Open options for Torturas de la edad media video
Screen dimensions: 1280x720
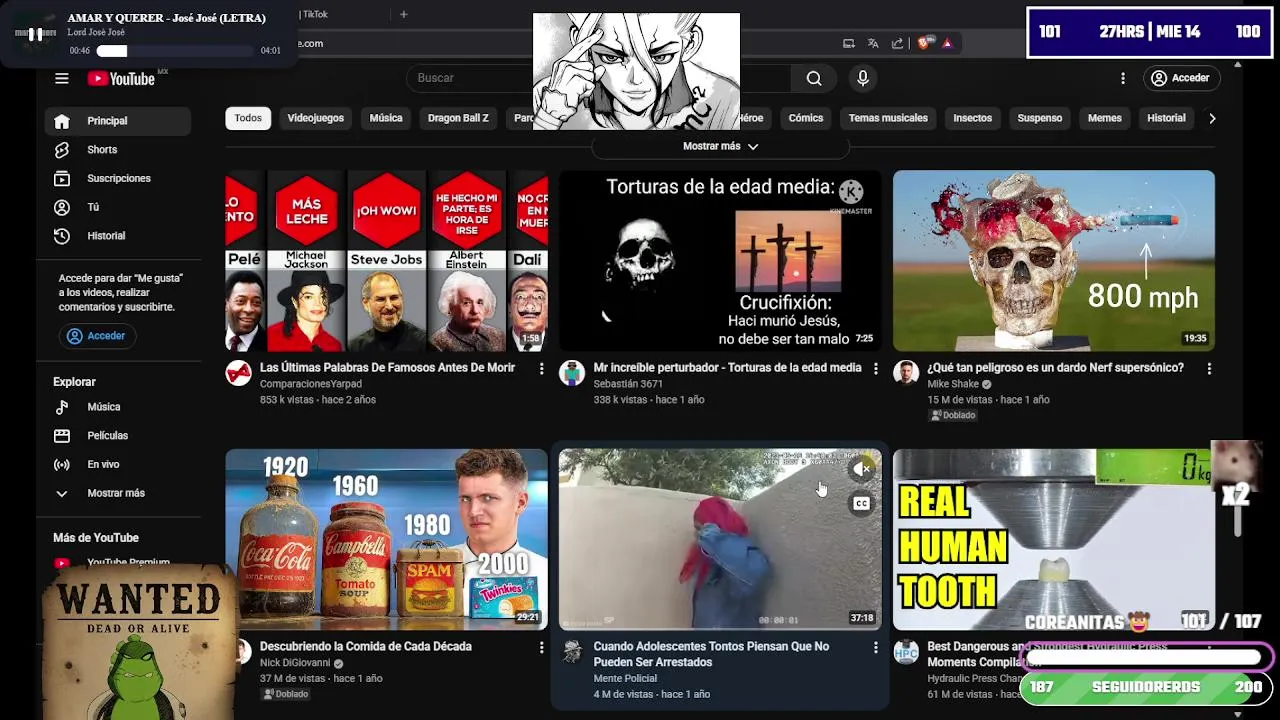[875, 369]
